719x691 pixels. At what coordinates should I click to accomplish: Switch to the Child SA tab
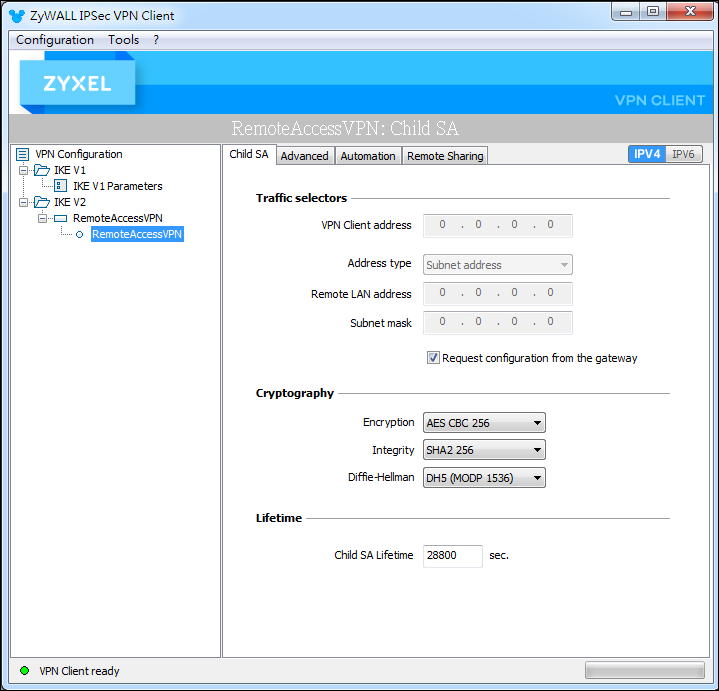pyautogui.click(x=249, y=155)
